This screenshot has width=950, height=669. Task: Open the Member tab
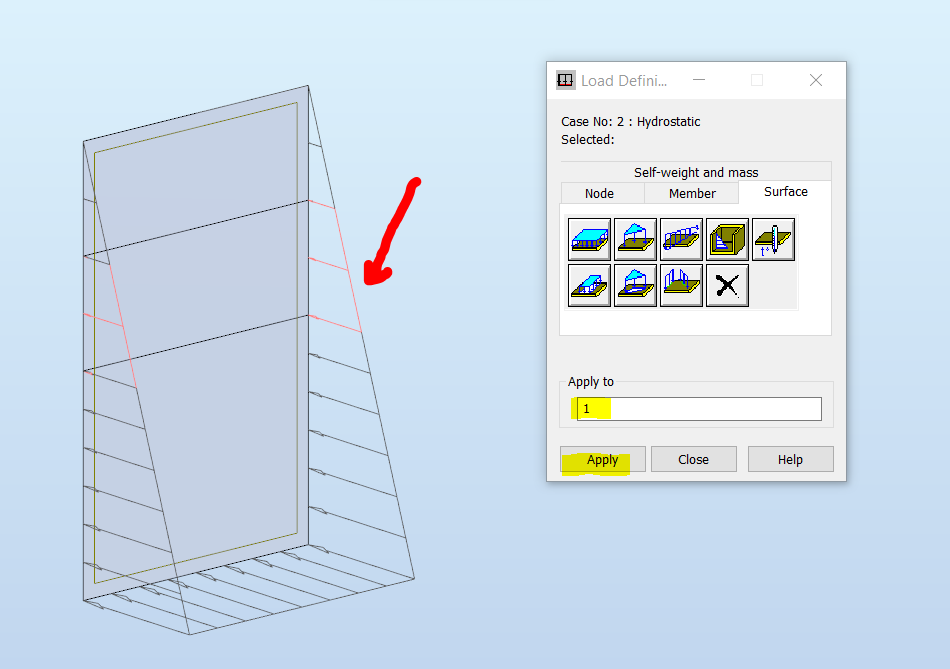click(x=691, y=193)
